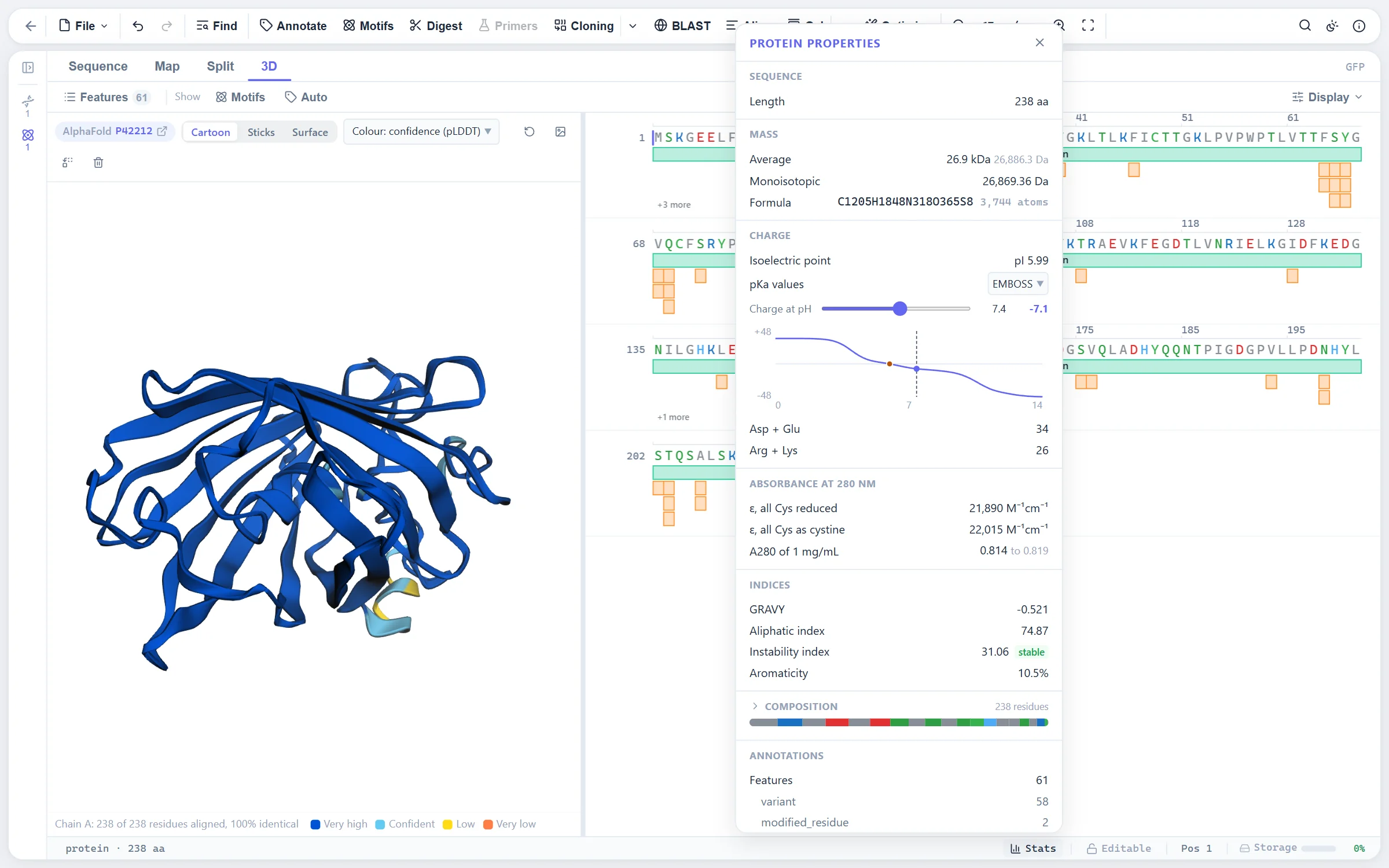Click the search magnifier icon at top right
This screenshot has height=868, width=1389.
click(x=1305, y=25)
